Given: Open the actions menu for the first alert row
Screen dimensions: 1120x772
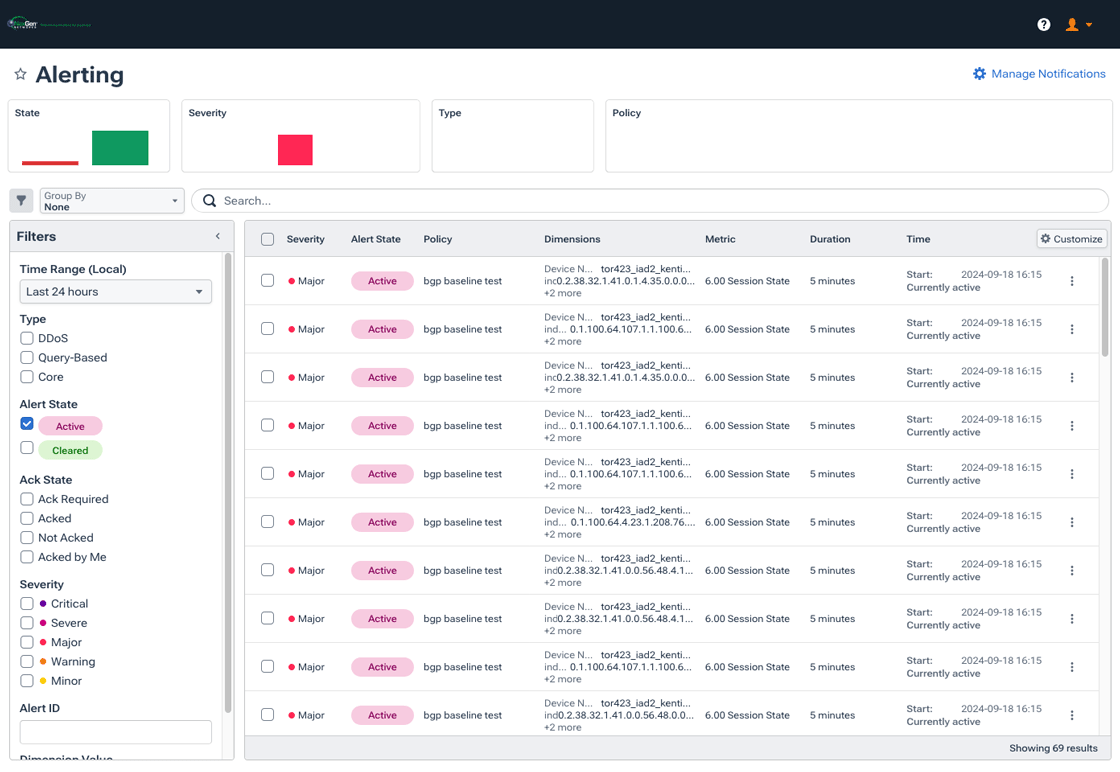Looking at the screenshot, I should [1072, 281].
